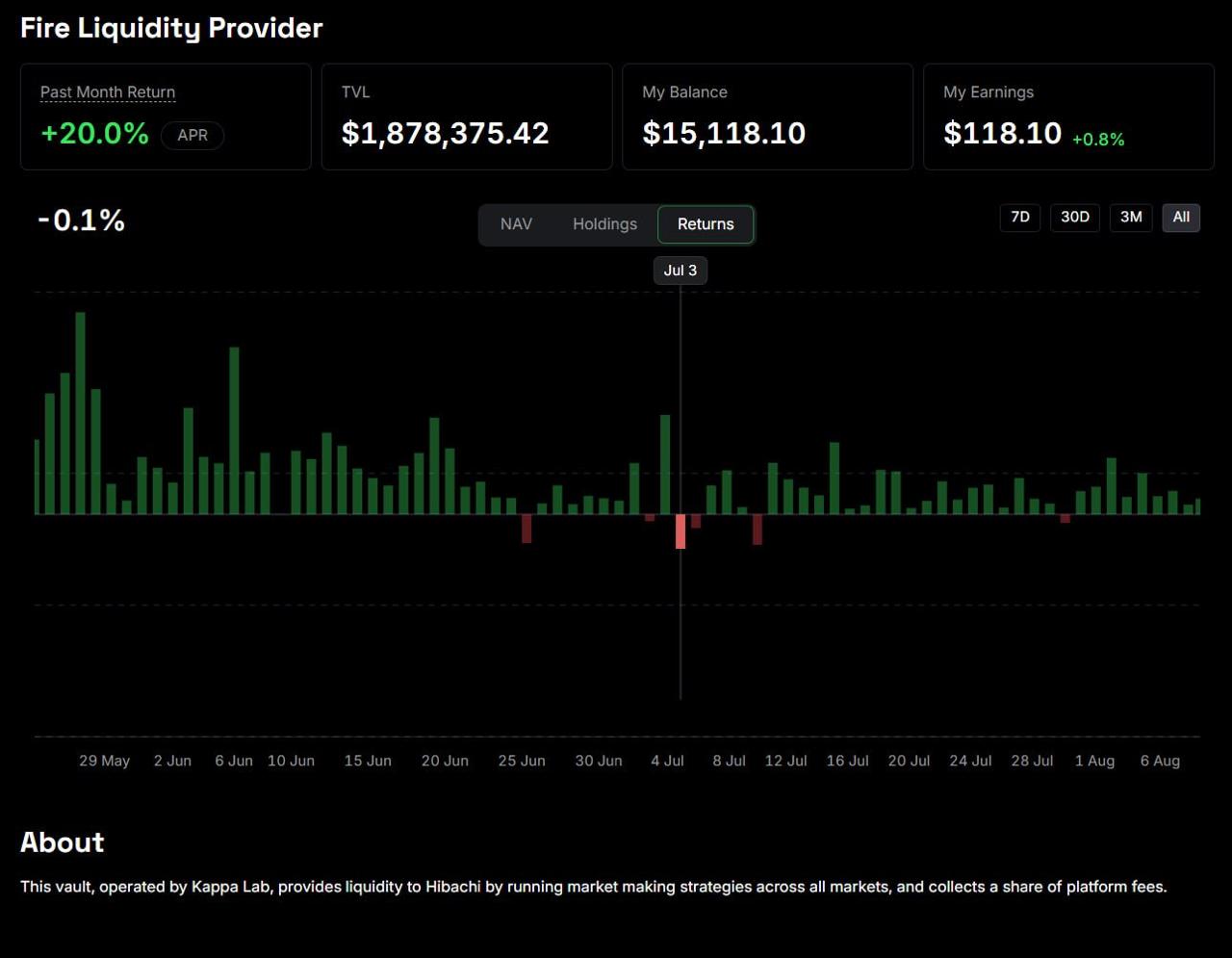Switch to the Holdings tab

[x=604, y=224]
